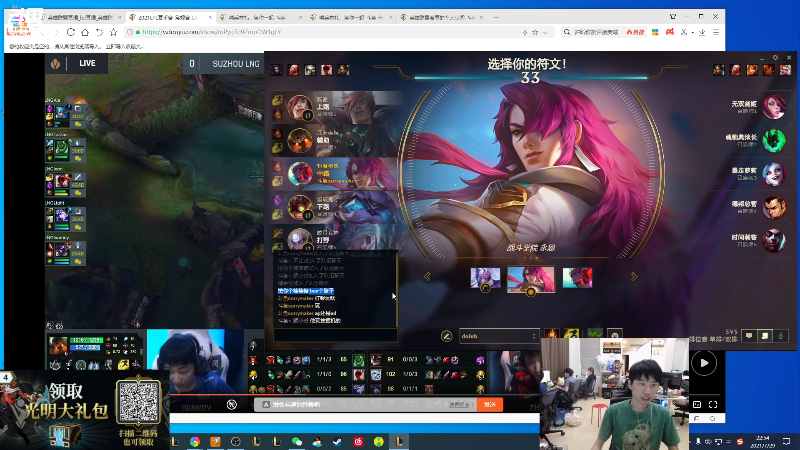Open the ward skin selector icon

point(595,335)
